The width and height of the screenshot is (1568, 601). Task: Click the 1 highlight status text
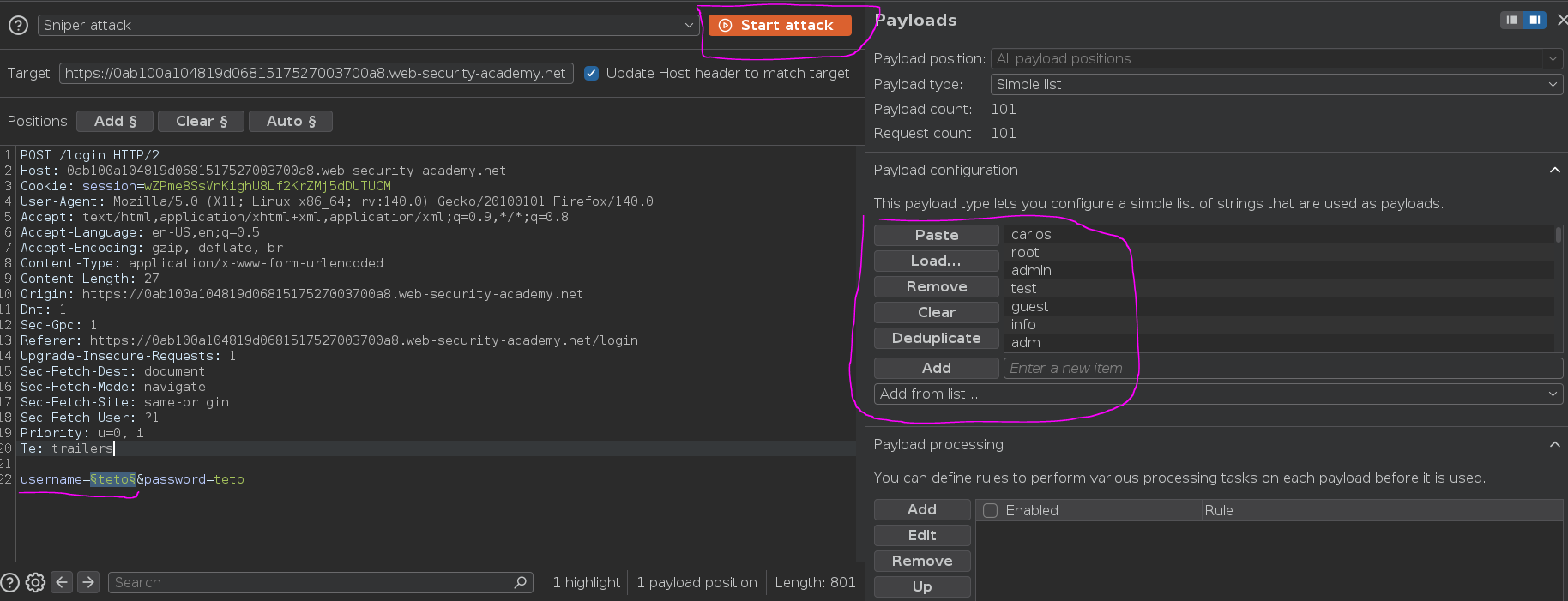[x=587, y=582]
